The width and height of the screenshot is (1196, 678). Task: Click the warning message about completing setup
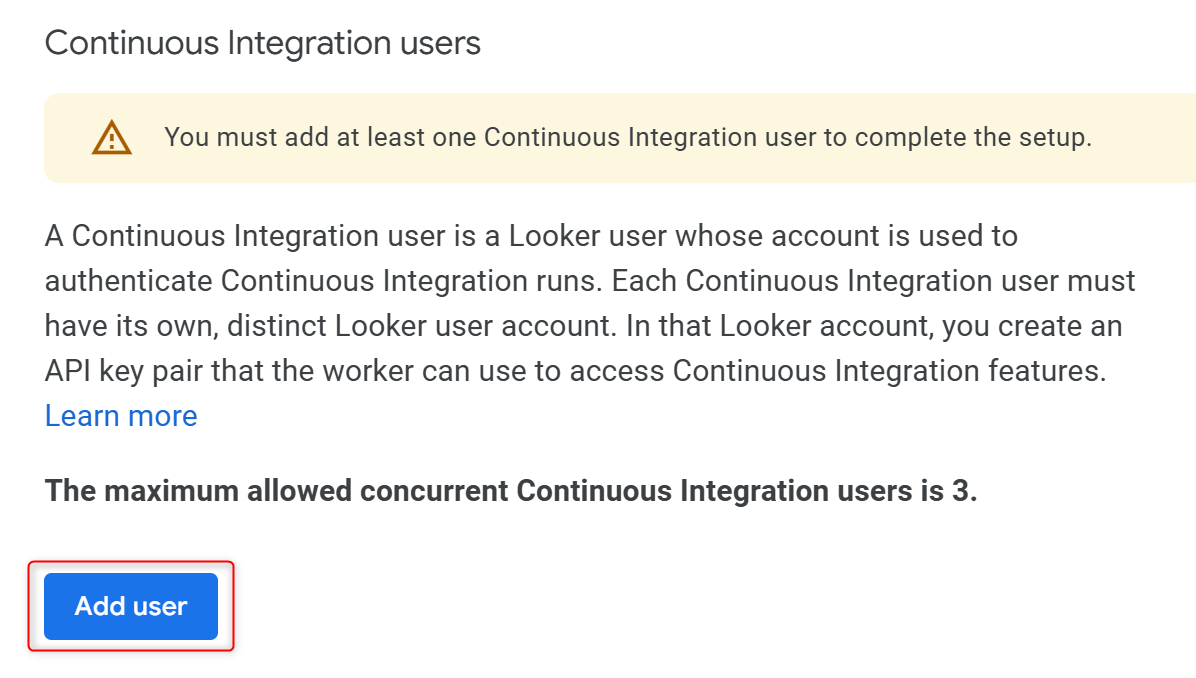pos(628,137)
